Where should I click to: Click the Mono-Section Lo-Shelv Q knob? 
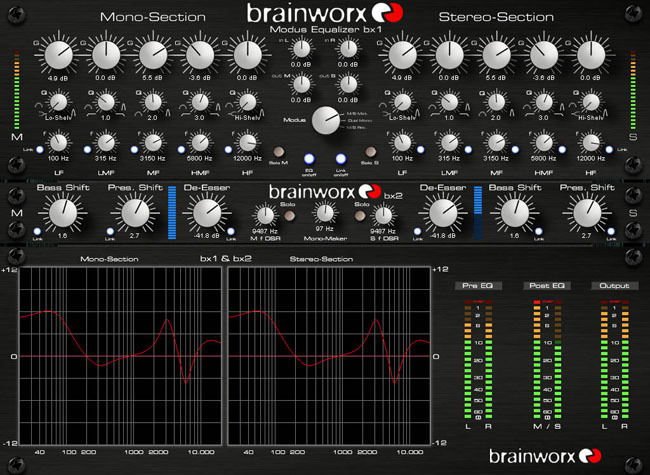pyautogui.click(x=58, y=102)
